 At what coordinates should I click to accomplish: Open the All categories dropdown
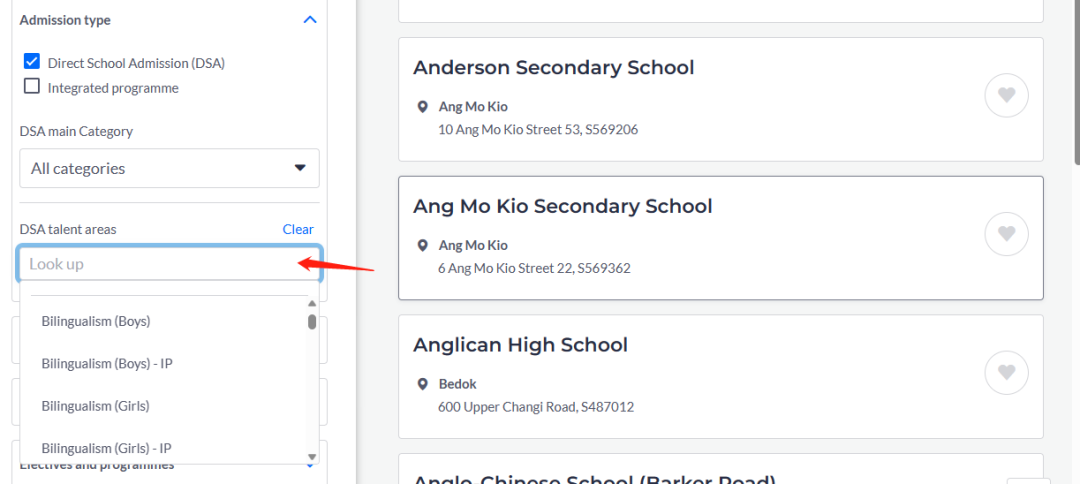[169, 168]
